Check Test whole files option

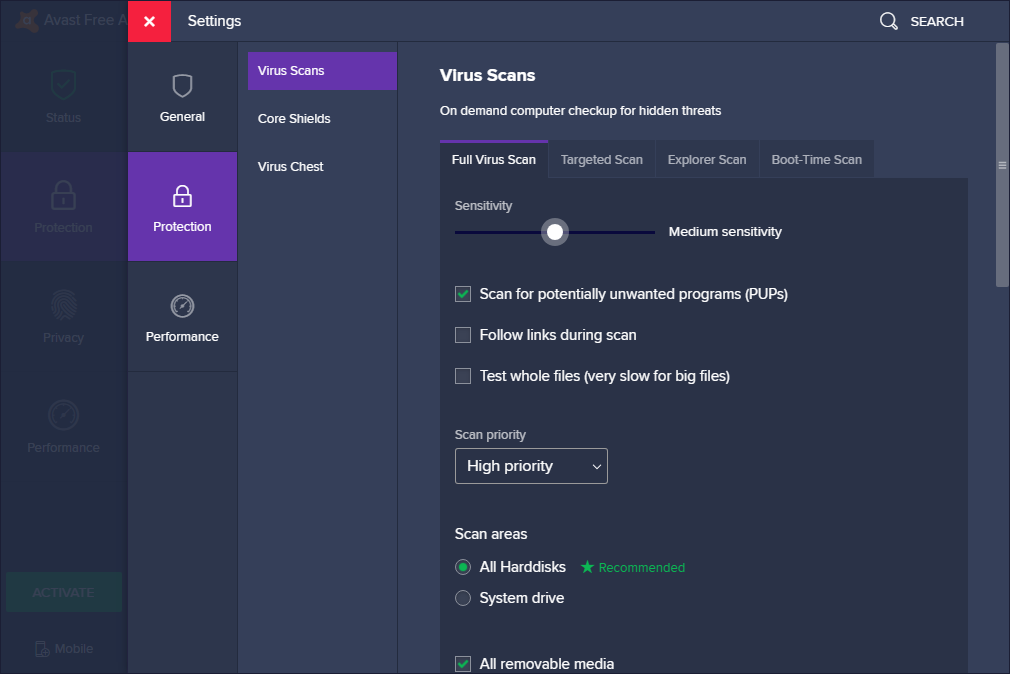[x=463, y=376]
